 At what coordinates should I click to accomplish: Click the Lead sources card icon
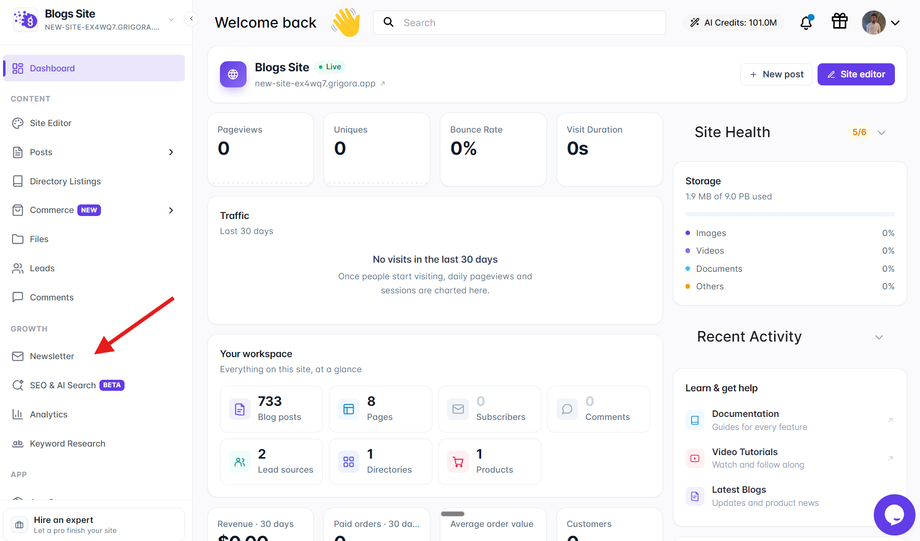pos(239,462)
